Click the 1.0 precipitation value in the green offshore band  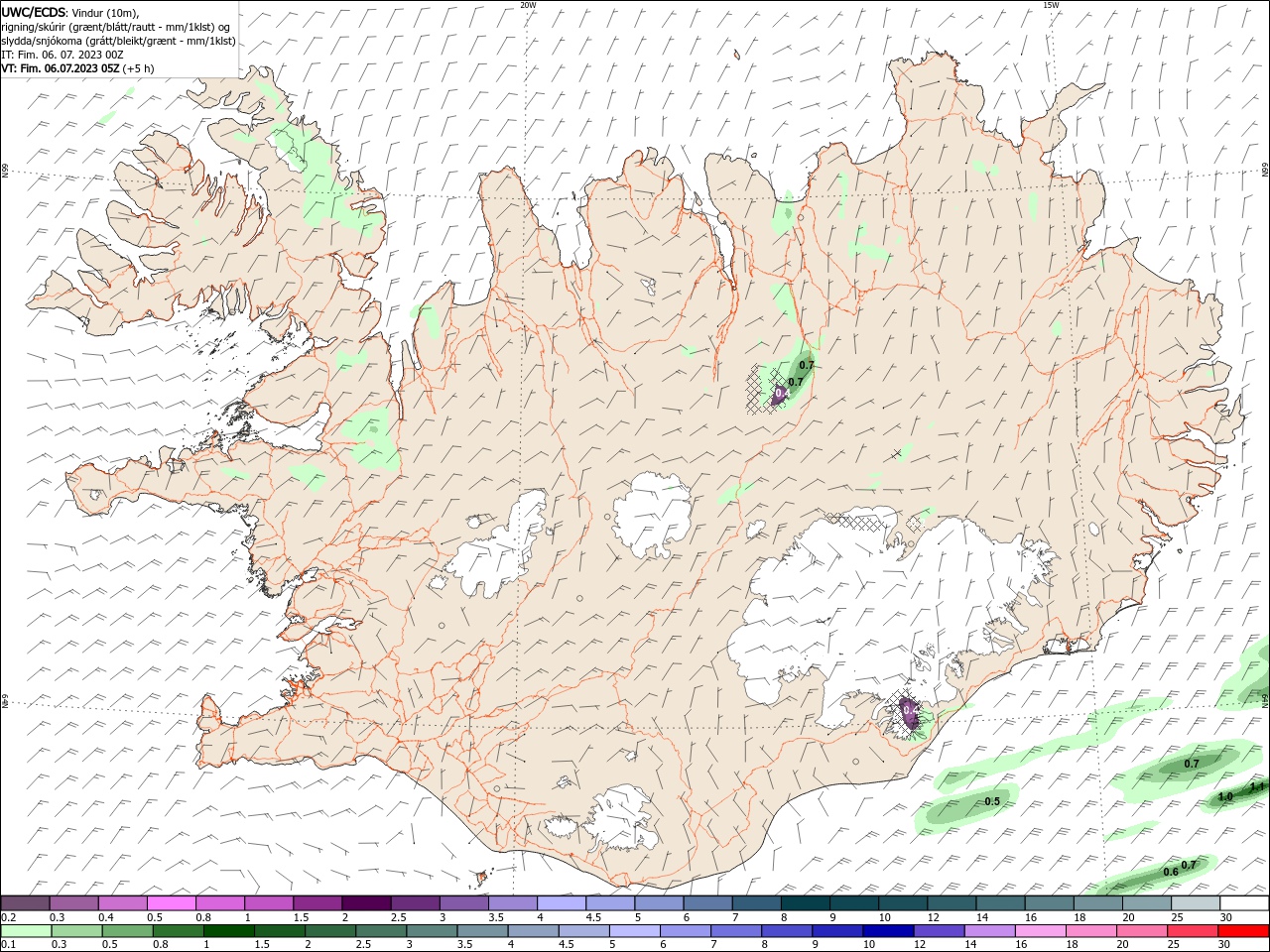[x=1225, y=796]
